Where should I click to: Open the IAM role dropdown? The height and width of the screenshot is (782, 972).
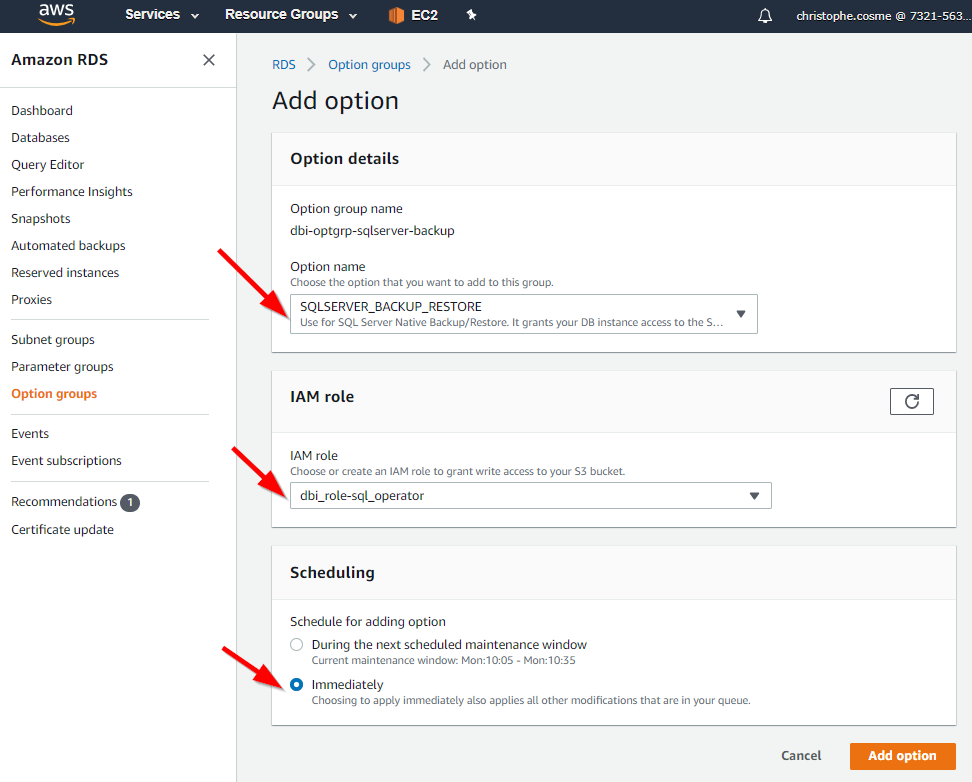[531, 495]
